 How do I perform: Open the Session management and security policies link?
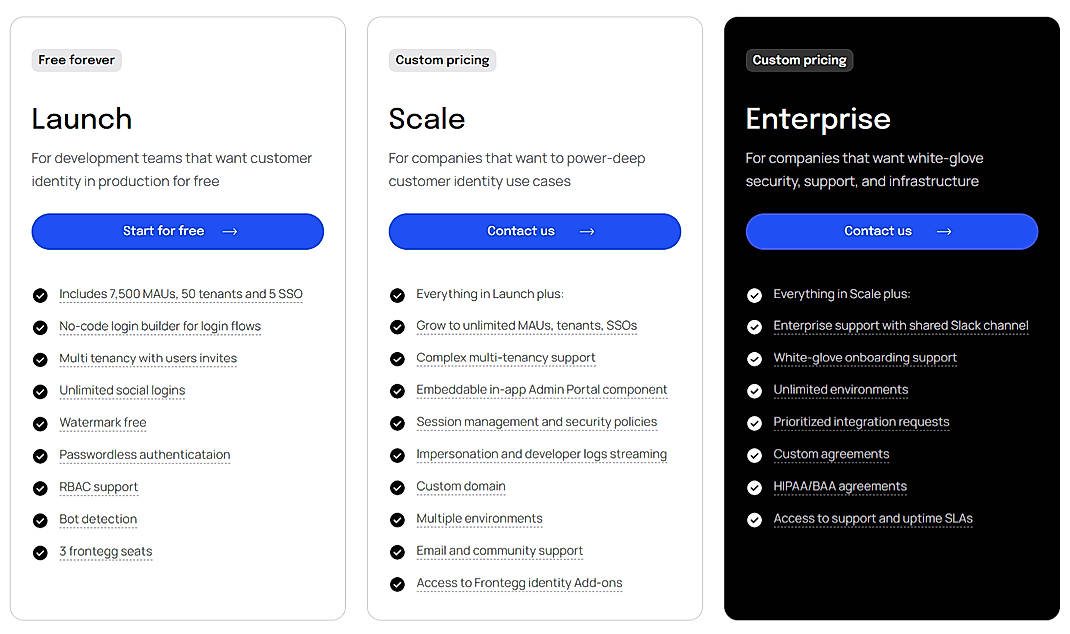pos(537,422)
